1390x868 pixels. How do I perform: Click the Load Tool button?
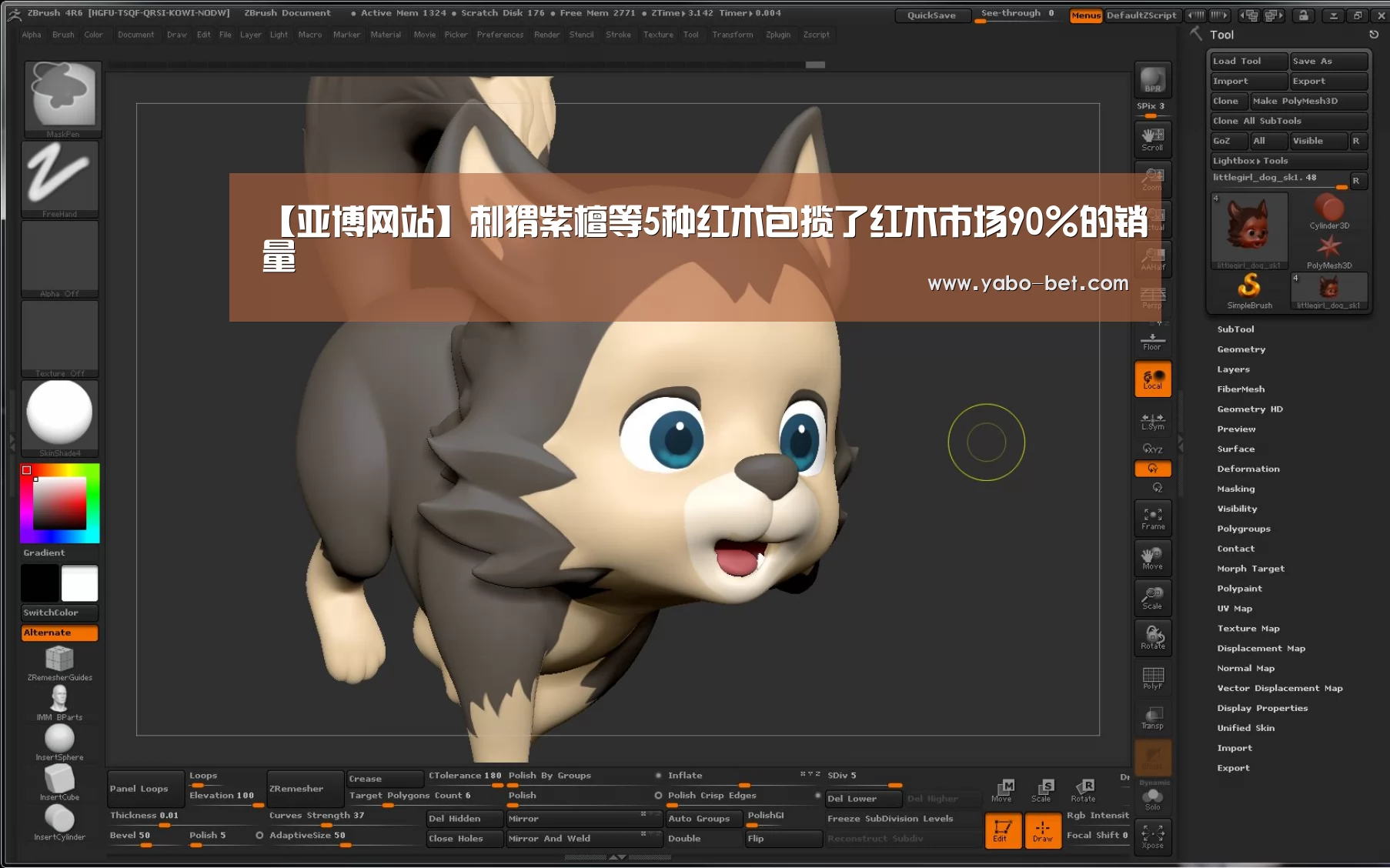pos(1248,61)
